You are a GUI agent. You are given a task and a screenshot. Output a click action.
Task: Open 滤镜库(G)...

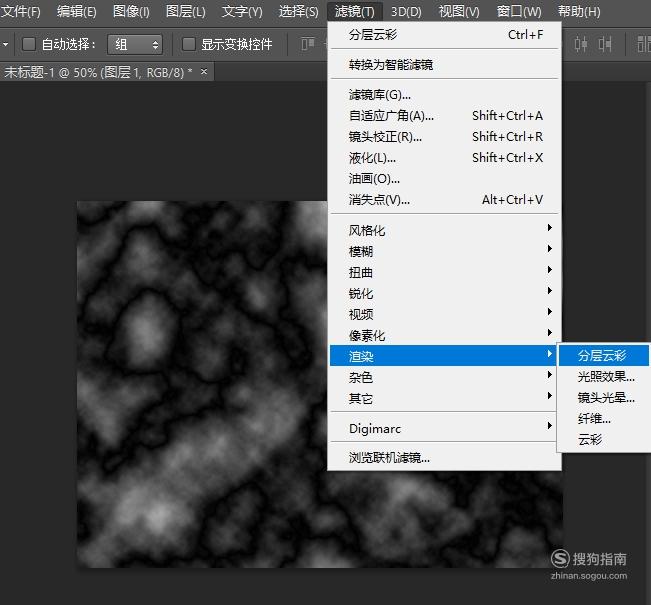445,95
